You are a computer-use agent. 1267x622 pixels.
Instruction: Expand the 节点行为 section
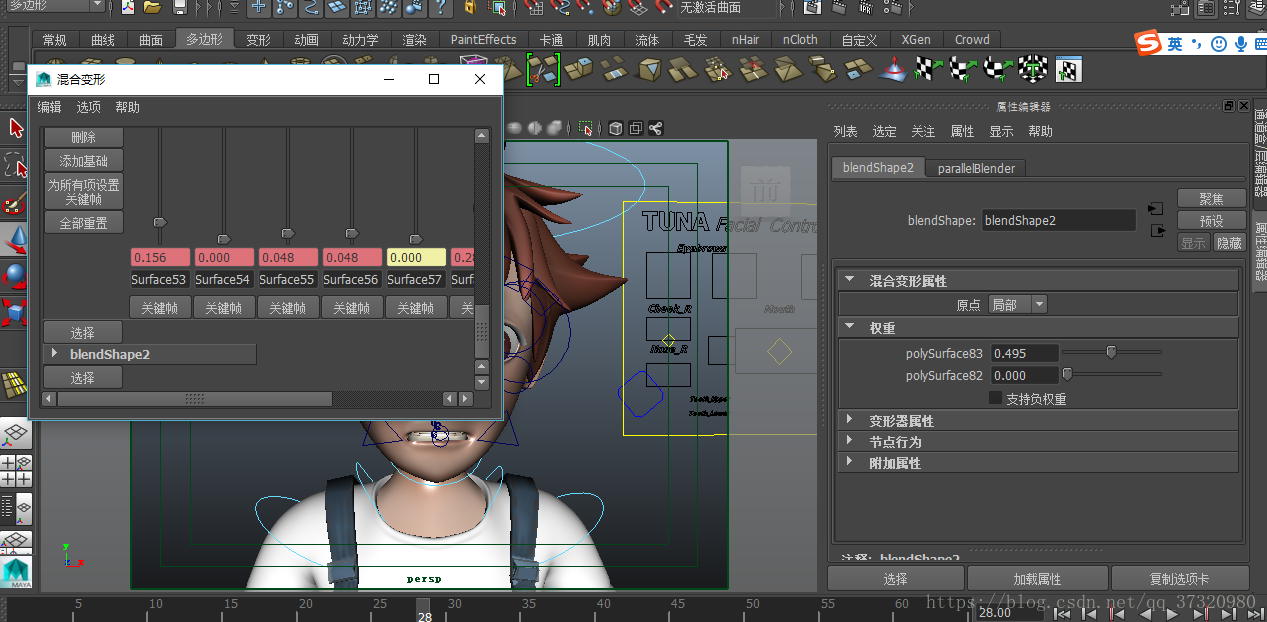(850, 441)
